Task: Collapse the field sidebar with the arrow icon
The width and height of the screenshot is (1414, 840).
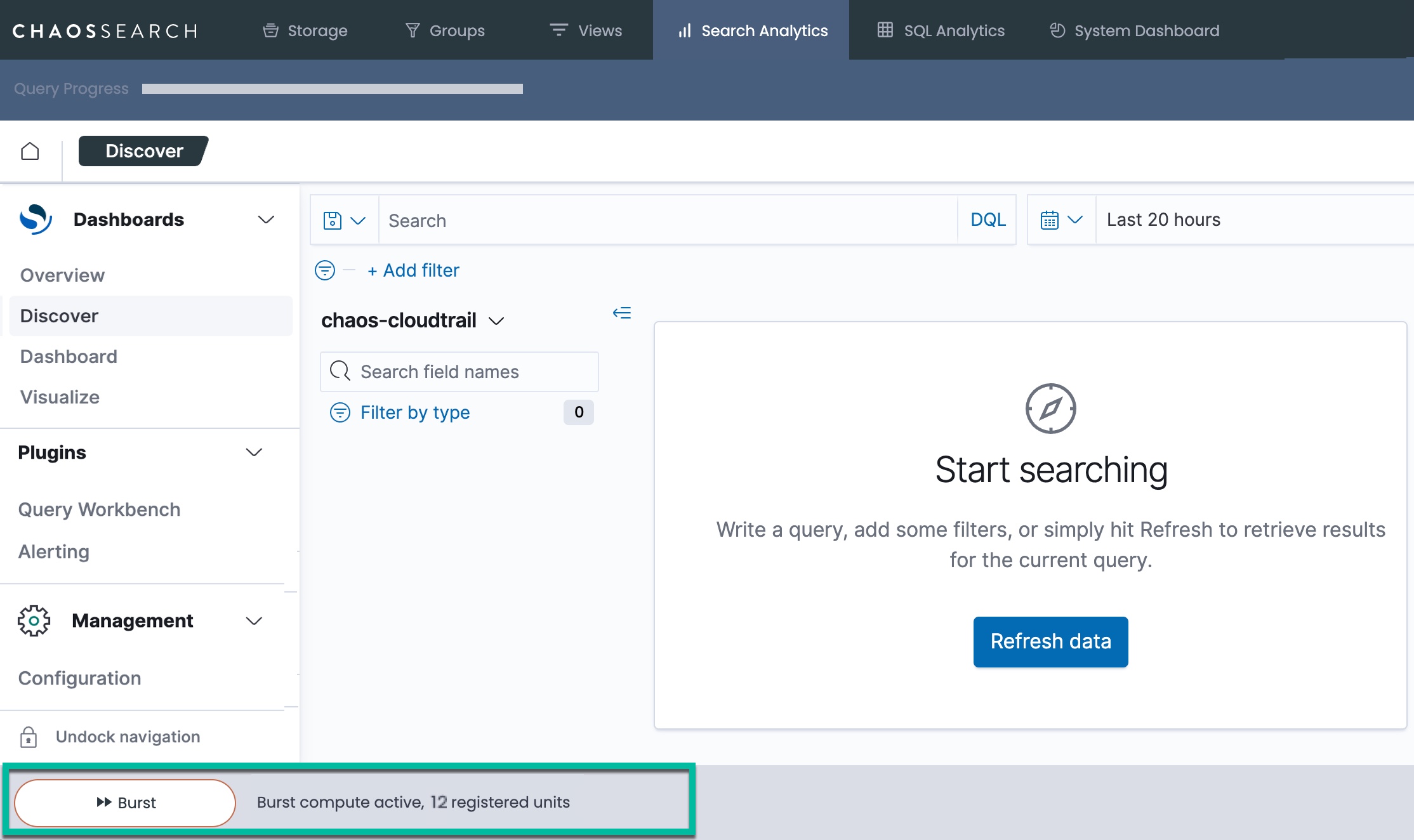Action: [621, 313]
